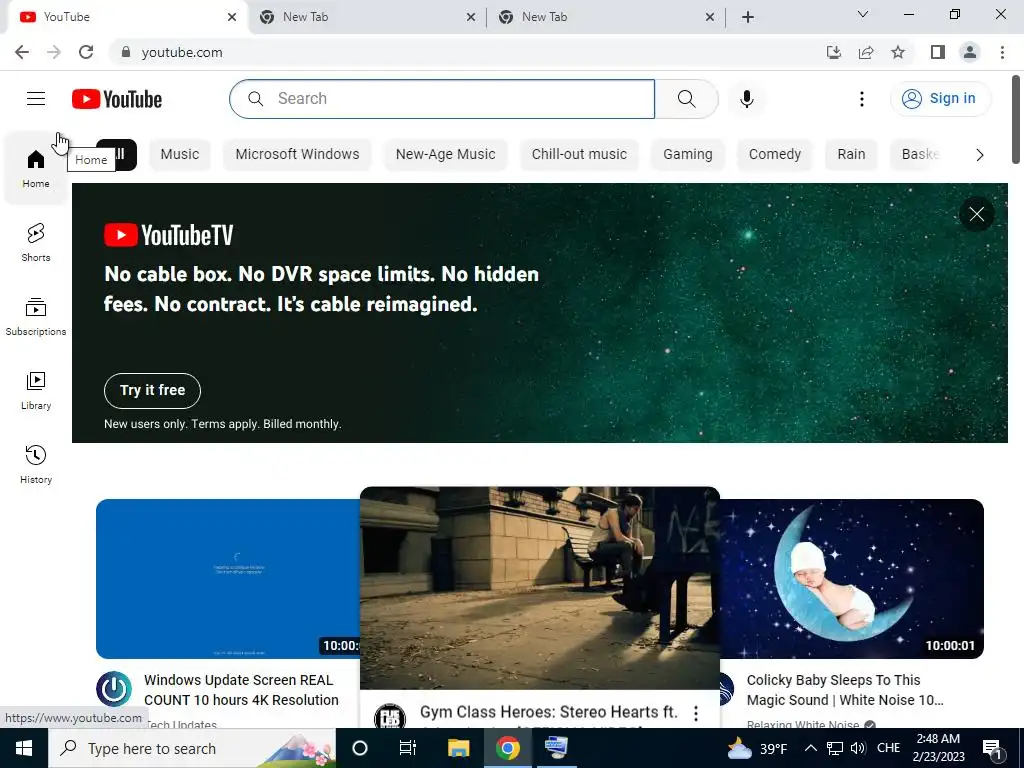
Task: Switch to the second New Tab
Action: point(366,17)
